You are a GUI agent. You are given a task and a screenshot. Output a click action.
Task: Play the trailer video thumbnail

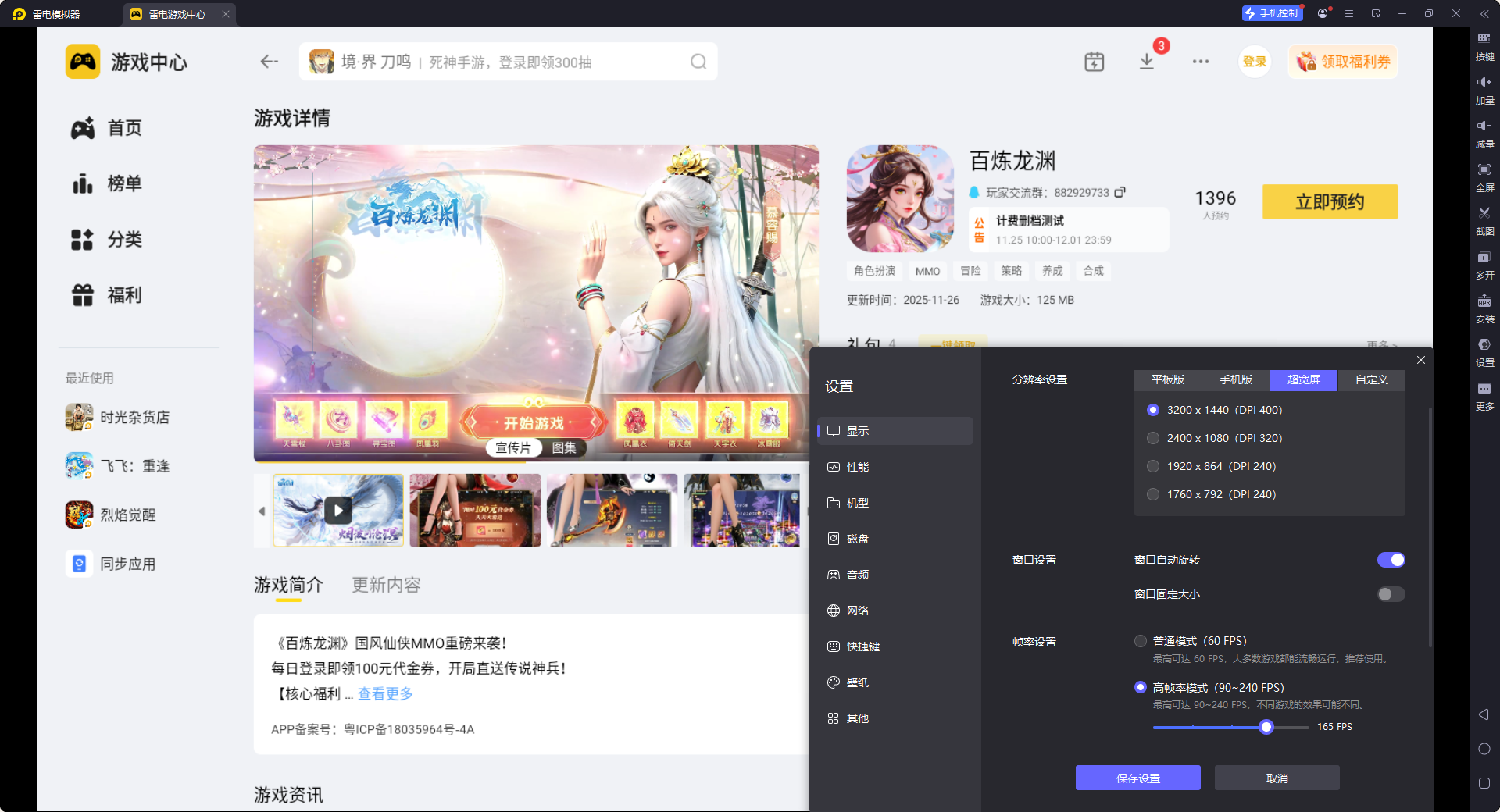click(x=338, y=511)
